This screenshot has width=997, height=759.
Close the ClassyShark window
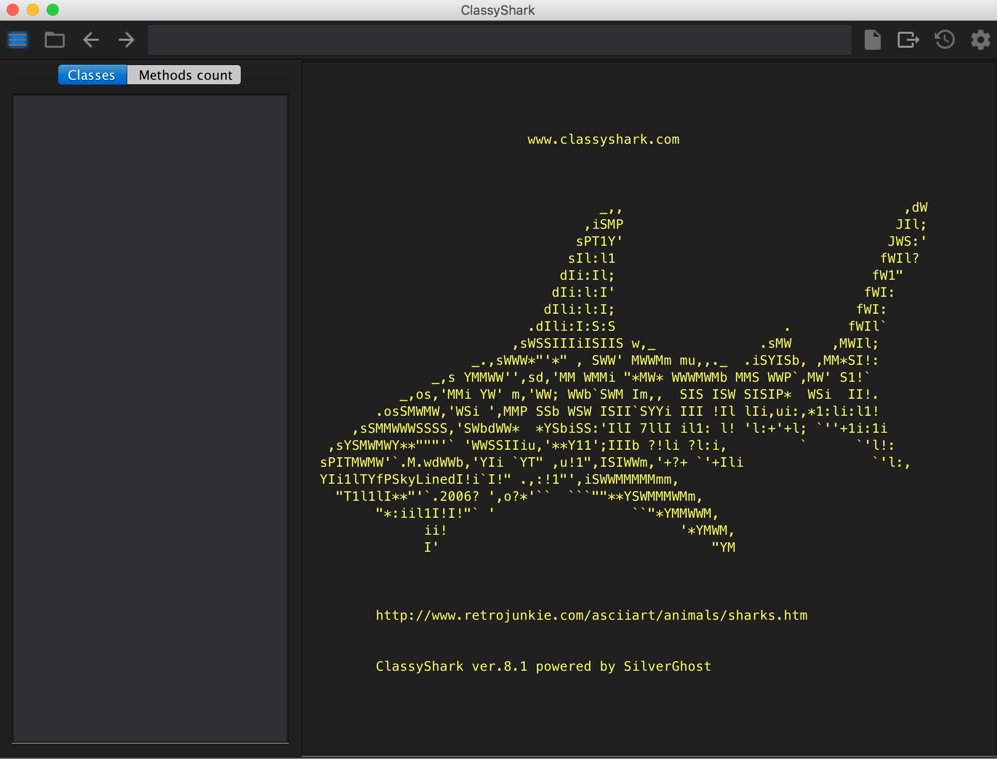pos(13,10)
